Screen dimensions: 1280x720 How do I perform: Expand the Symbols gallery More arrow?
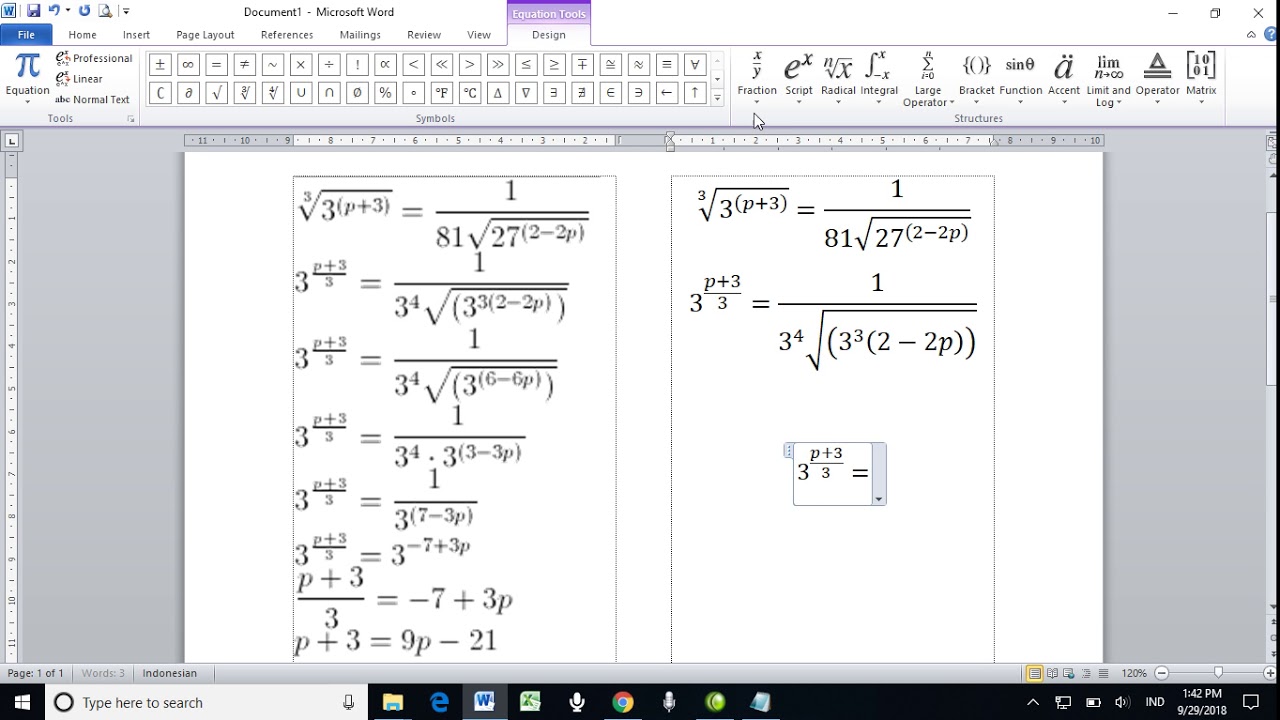[717, 98]
